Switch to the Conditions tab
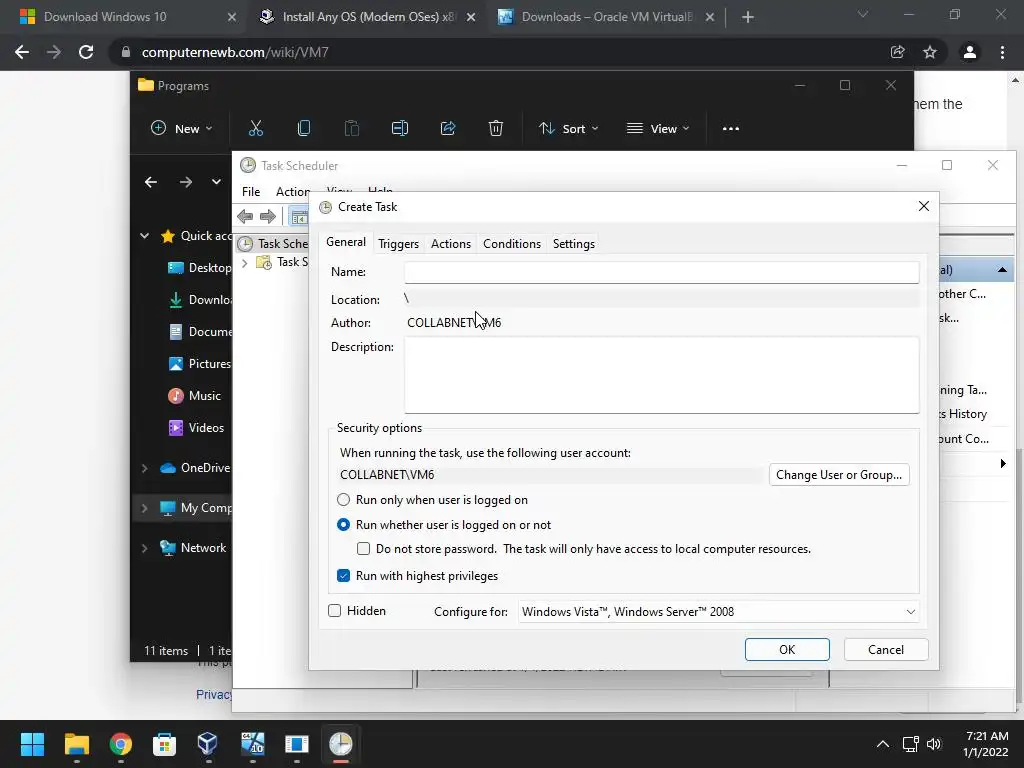Viewport: 1024px width, 768px height. (x=512, y=244)
